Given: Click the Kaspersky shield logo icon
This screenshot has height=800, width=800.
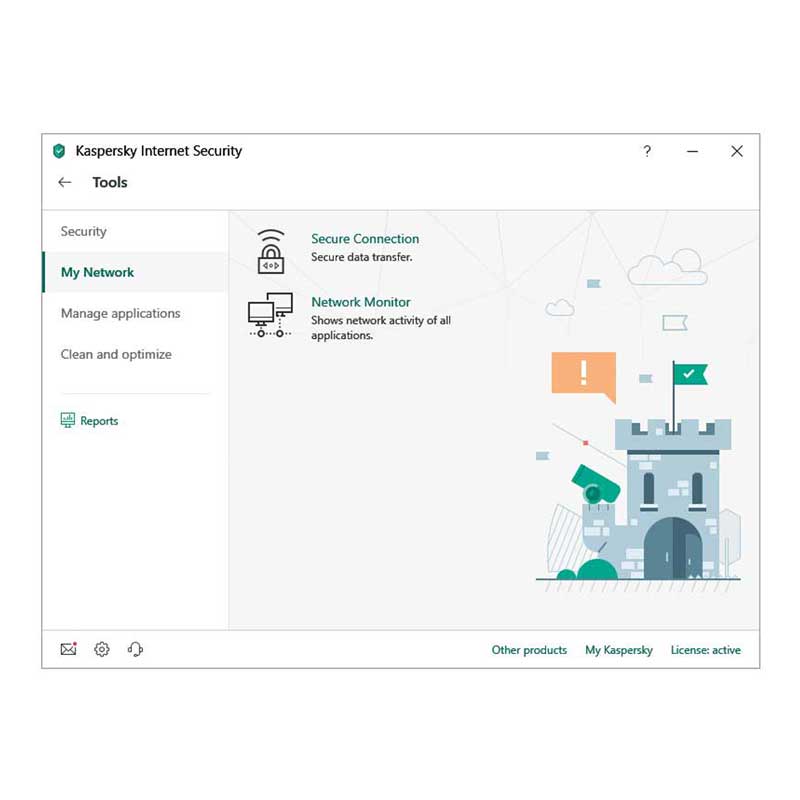Looking at the screenshot, I should 59,151.
